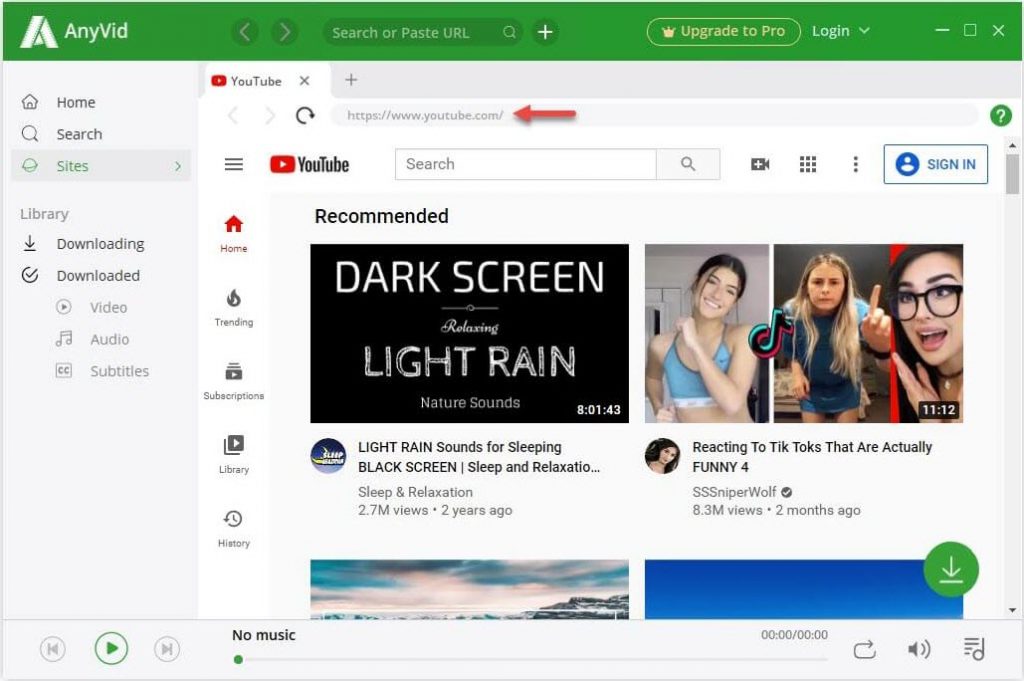Viewport: 1024px width, 681px height.
Task: Click the previous track button
Action: 53,649
